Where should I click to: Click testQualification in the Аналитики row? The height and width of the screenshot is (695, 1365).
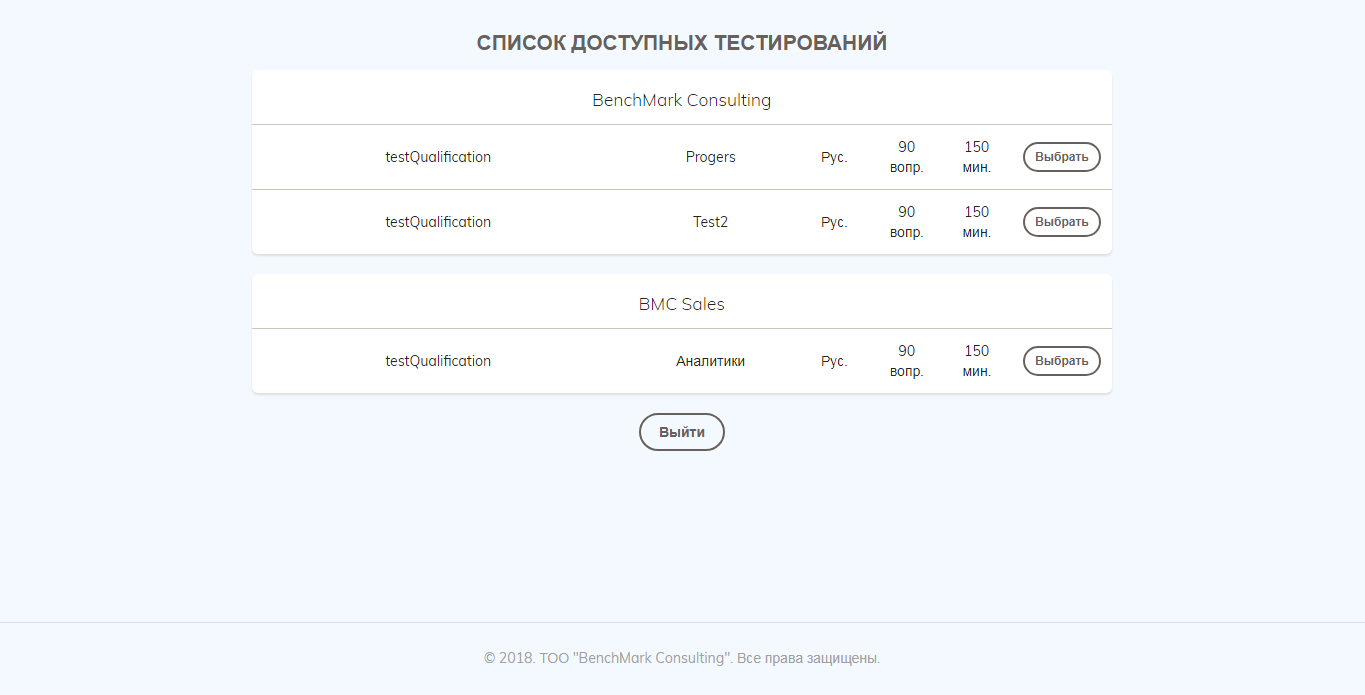pos(438,361)
